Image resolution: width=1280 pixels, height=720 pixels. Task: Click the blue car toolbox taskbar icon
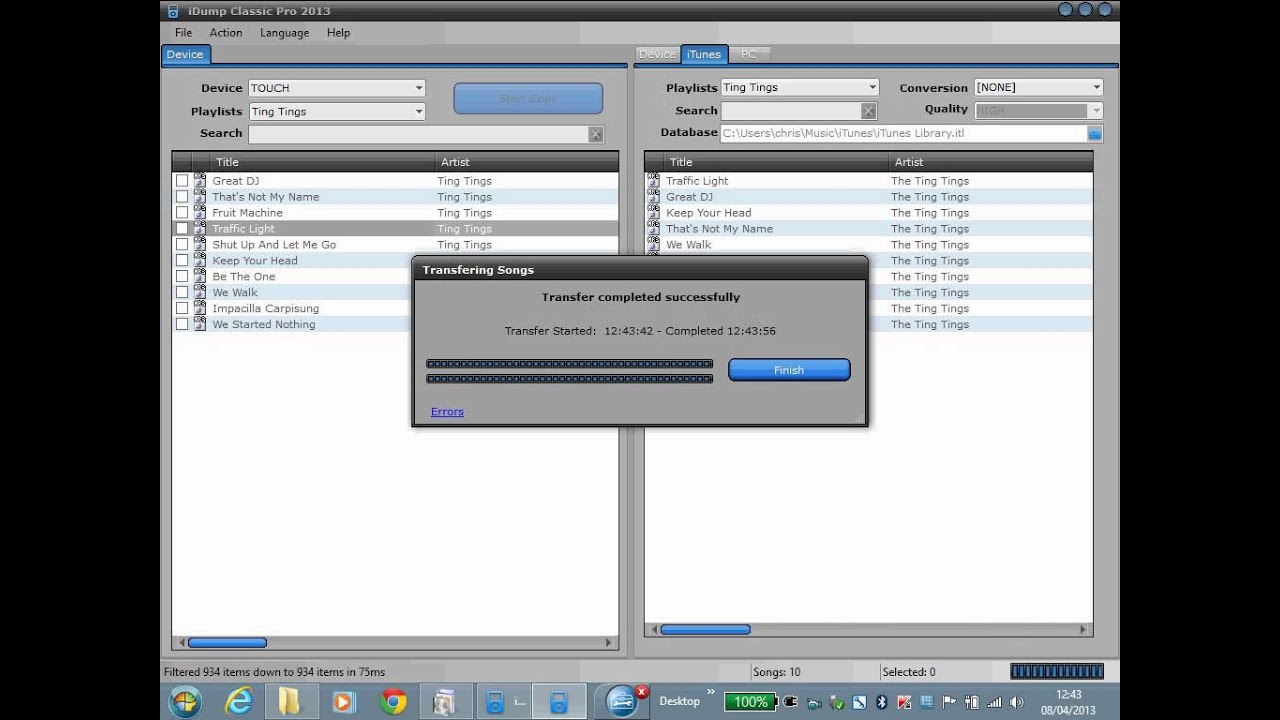coord(623,702)
